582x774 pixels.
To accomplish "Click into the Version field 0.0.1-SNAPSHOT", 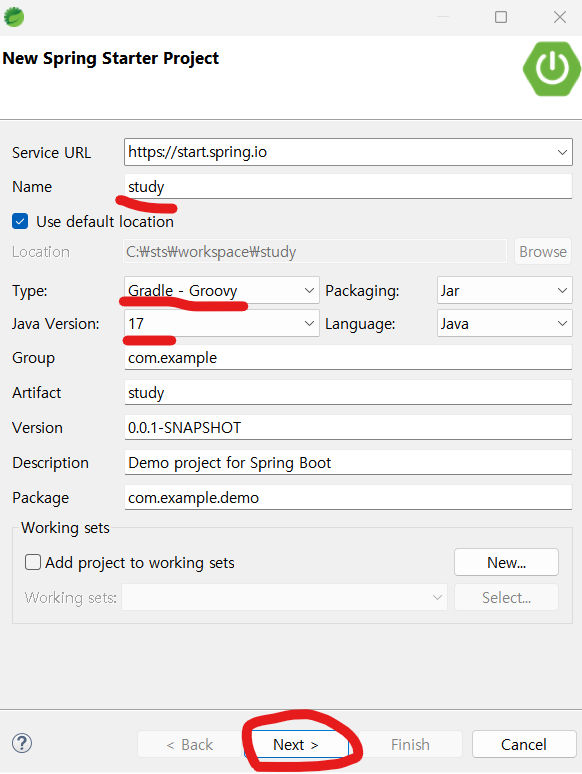I will pos(348,427).
